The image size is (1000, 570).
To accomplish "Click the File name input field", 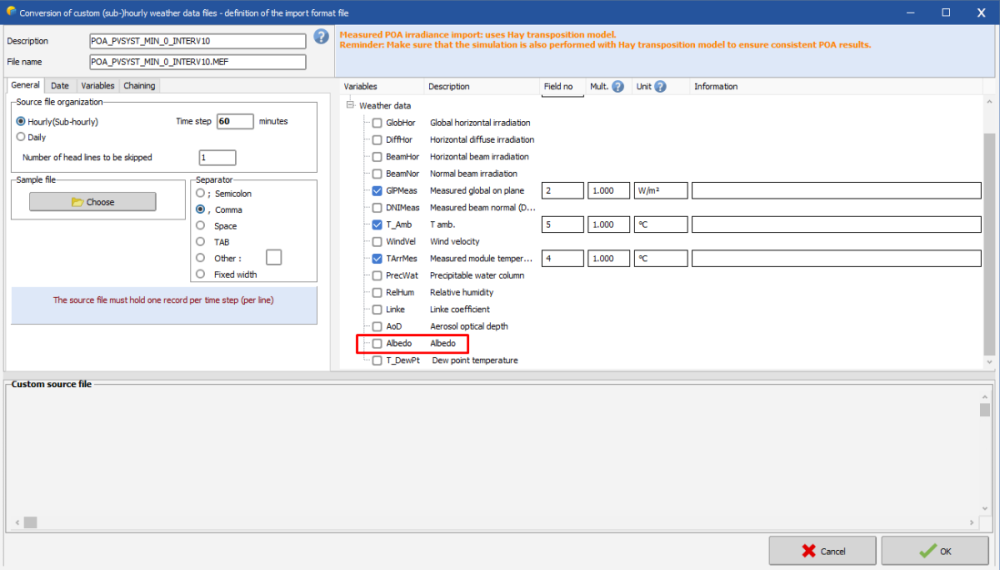I will 196,62.
